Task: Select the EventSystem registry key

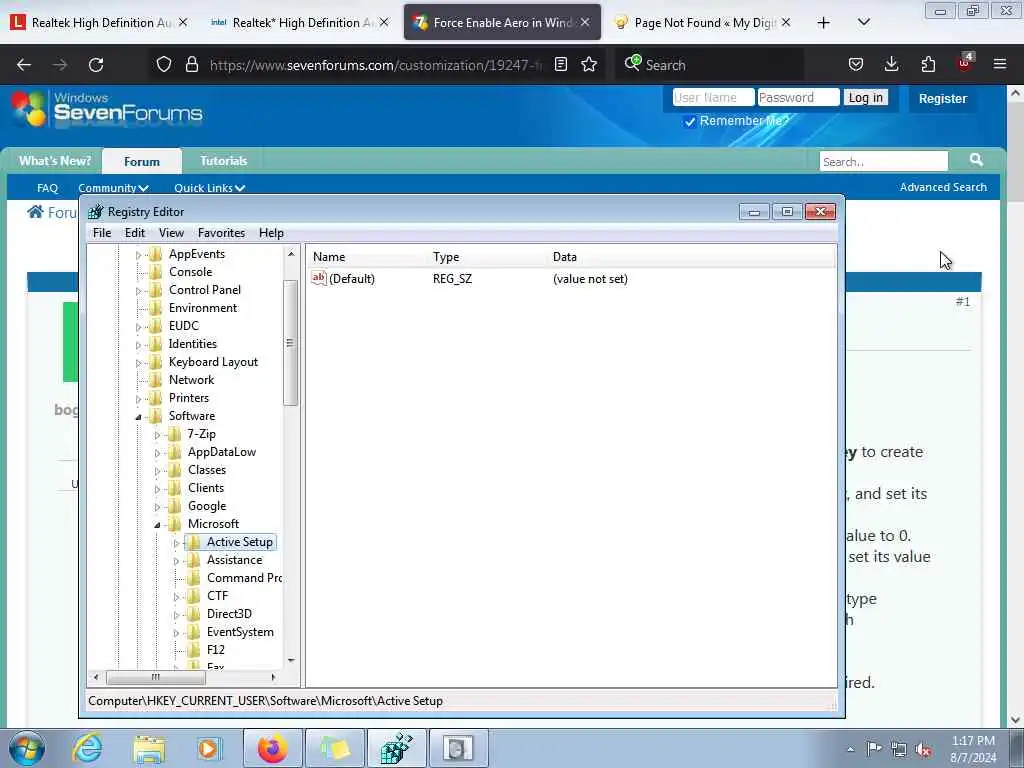Action: point(240,632)
